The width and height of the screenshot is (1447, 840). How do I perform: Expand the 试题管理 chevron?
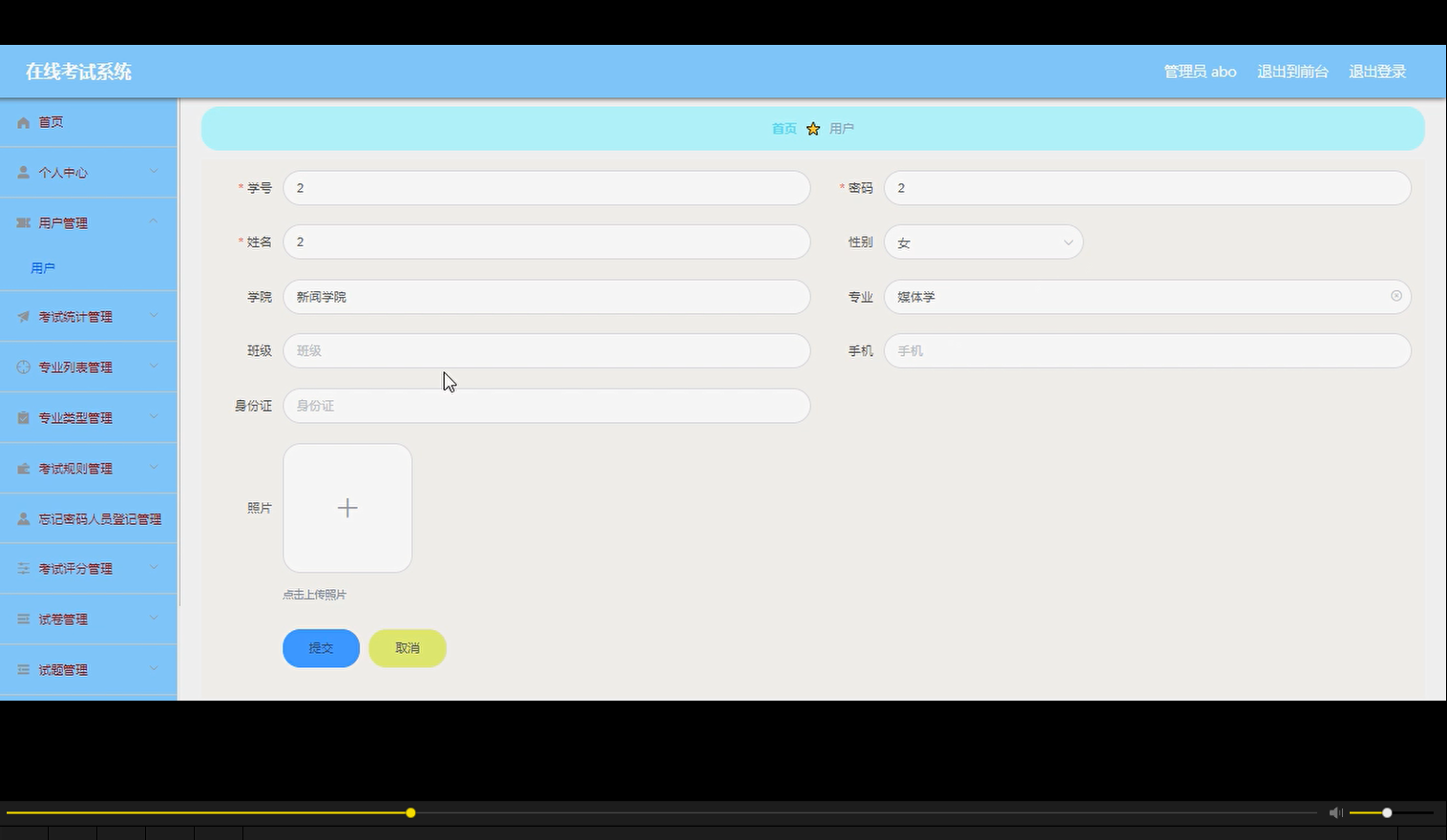pos(154,669)
